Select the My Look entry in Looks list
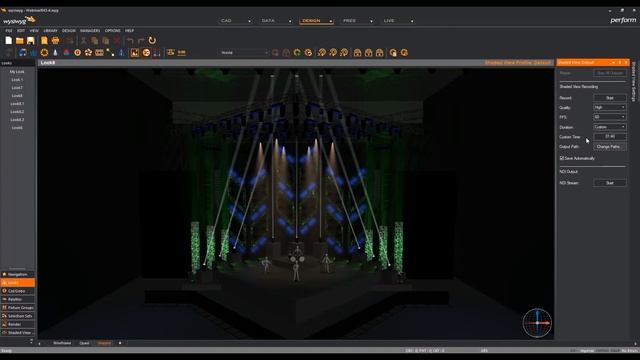 click(x=17, y=72)
